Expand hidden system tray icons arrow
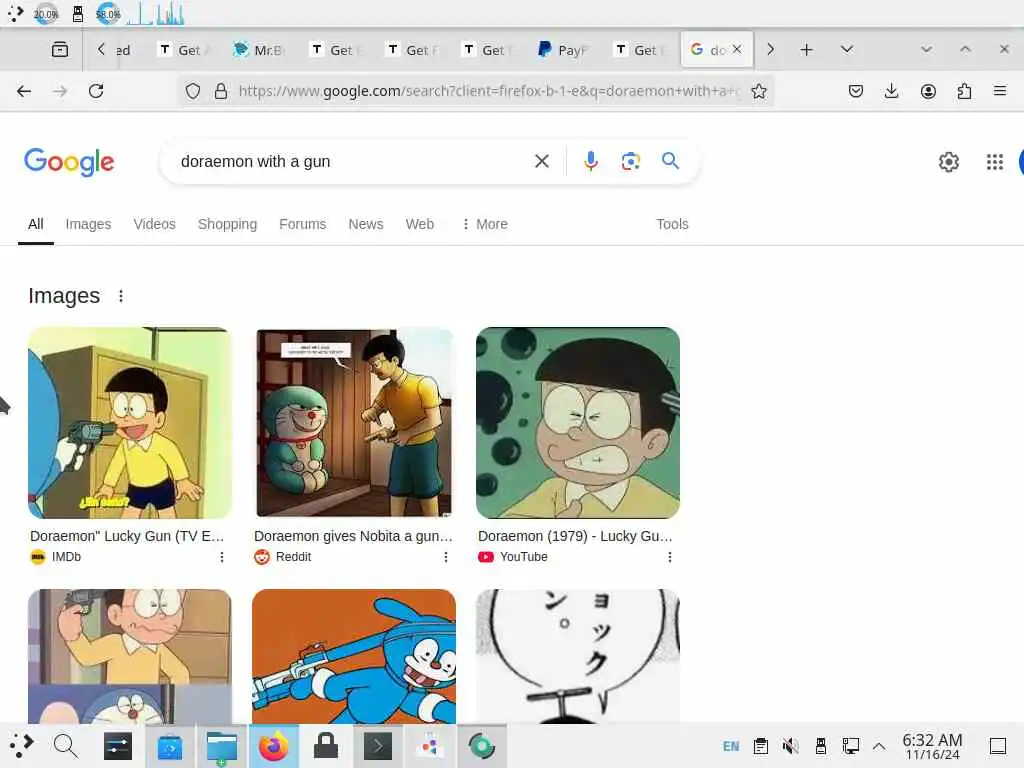 [879, 746]
